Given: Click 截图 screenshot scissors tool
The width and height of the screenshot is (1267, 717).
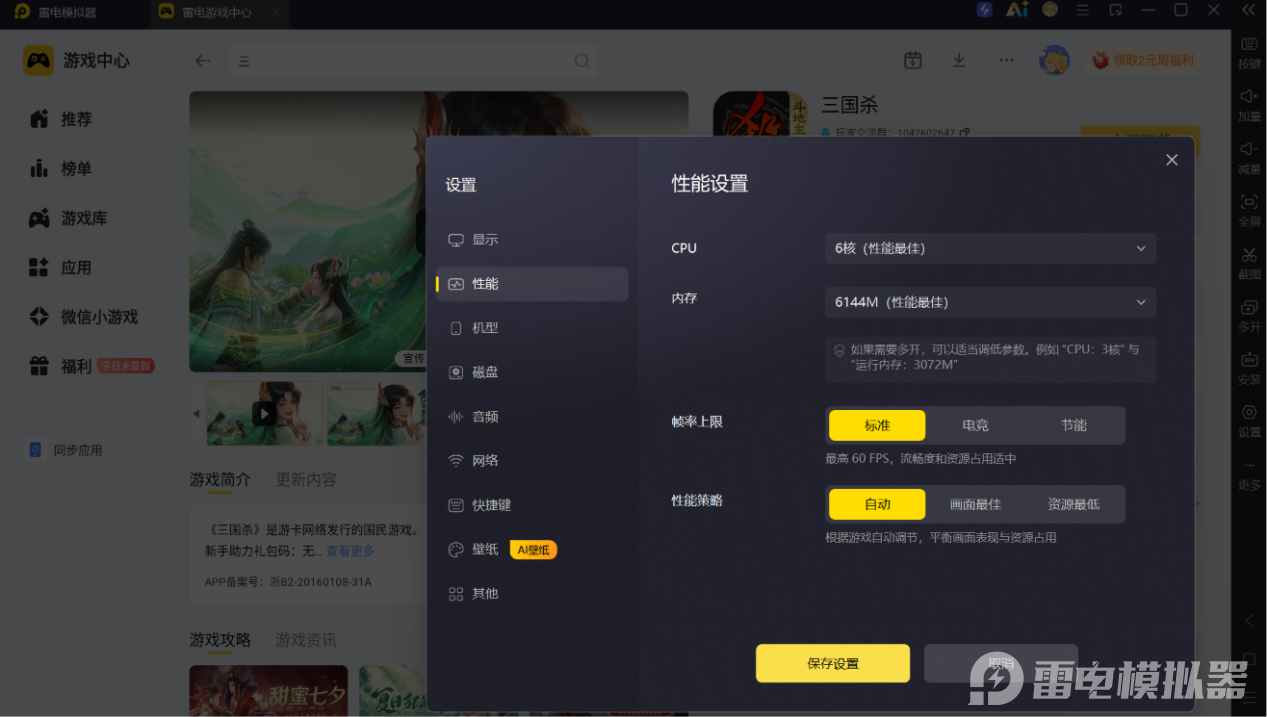Looking at the screenshot, I should (1249, 263).
